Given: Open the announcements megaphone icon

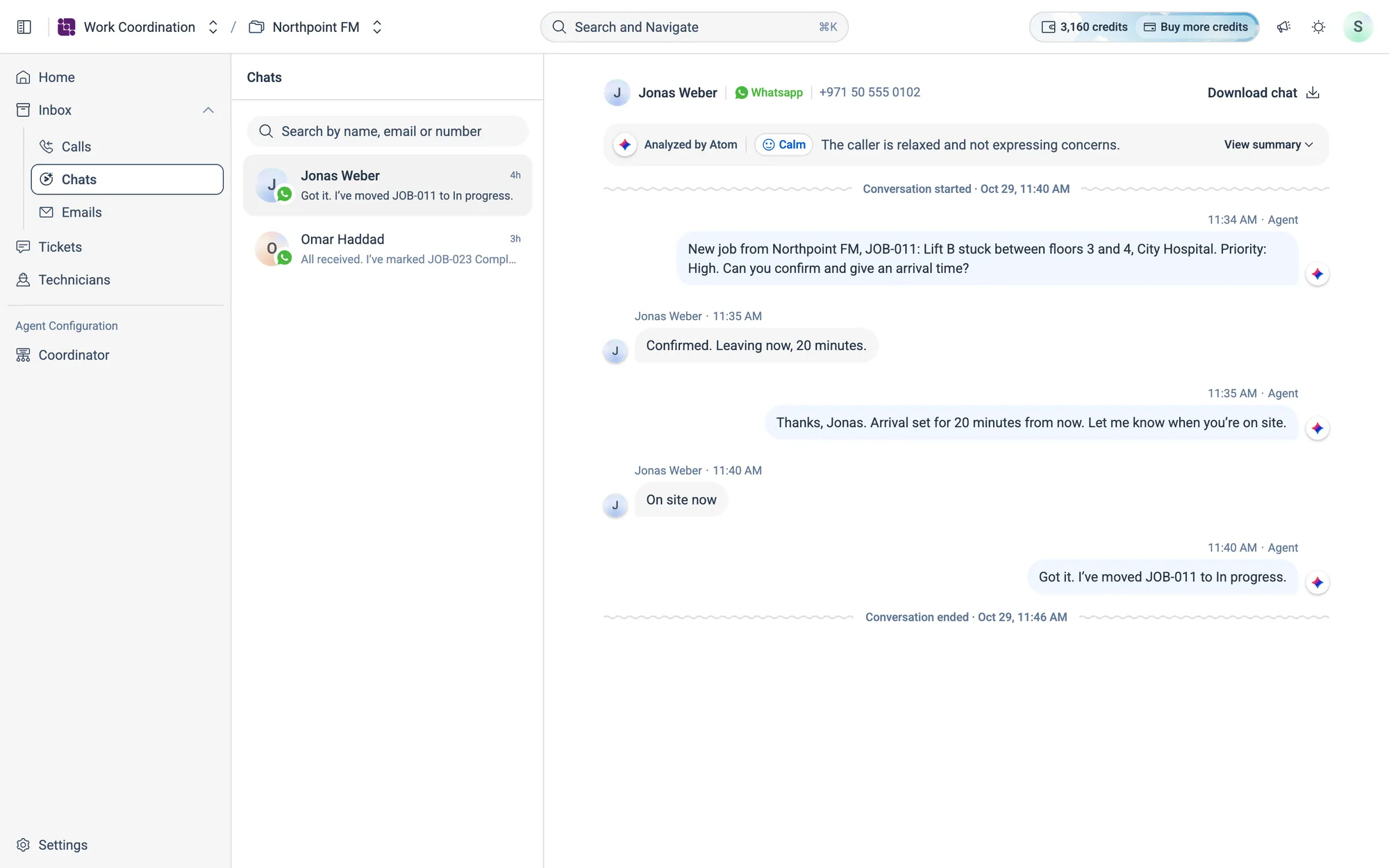Looking at the screenshot, I should pyautogui.click(x=1283, y=27).
